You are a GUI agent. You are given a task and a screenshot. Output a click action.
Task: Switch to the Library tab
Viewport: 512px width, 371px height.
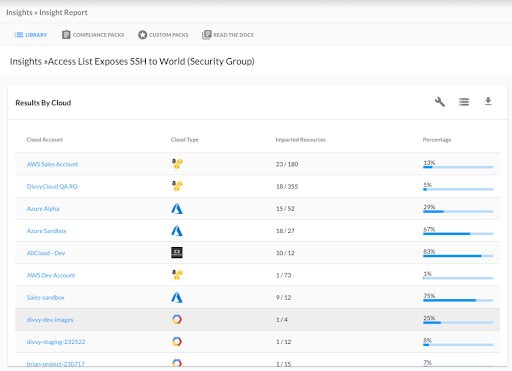point(31,35)
